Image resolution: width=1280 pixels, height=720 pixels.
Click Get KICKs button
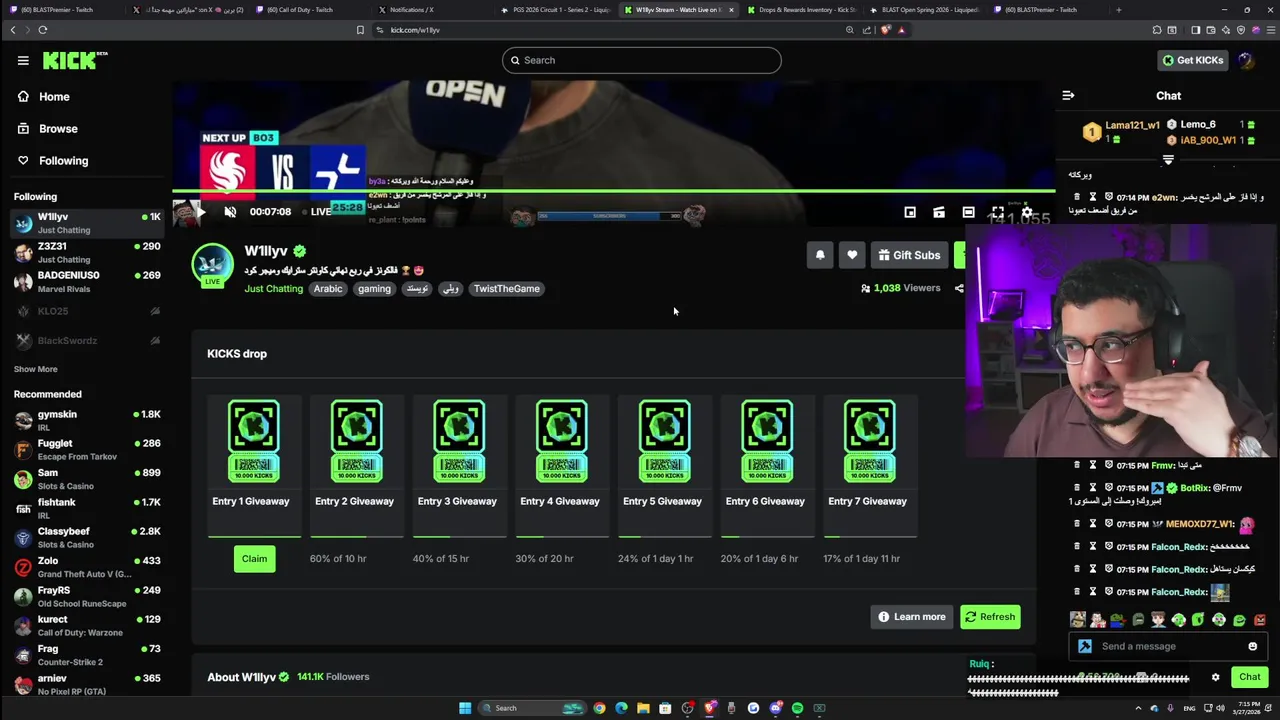pos(1192,60)
